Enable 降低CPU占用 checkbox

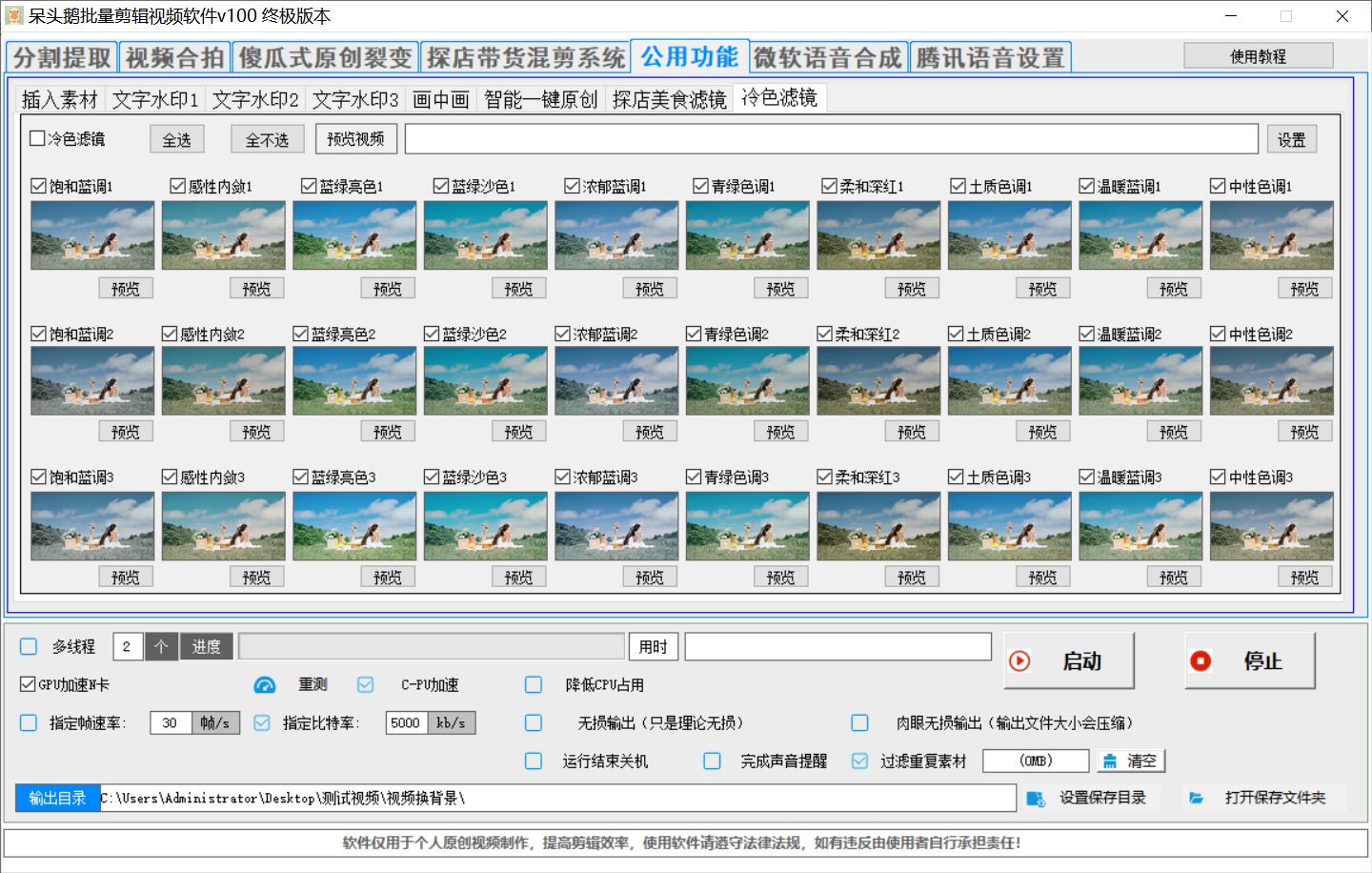534,684
